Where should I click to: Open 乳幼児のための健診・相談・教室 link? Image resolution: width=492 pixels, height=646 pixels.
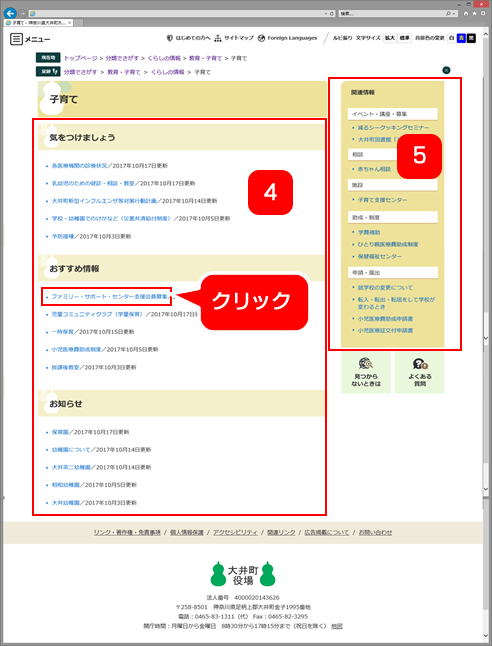pos(93,183)
